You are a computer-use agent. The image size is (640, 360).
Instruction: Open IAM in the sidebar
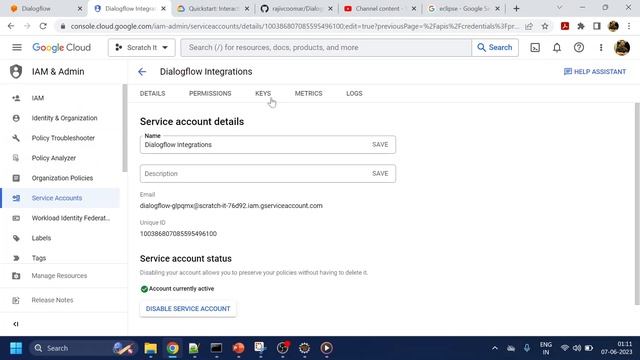click(60, 98)
